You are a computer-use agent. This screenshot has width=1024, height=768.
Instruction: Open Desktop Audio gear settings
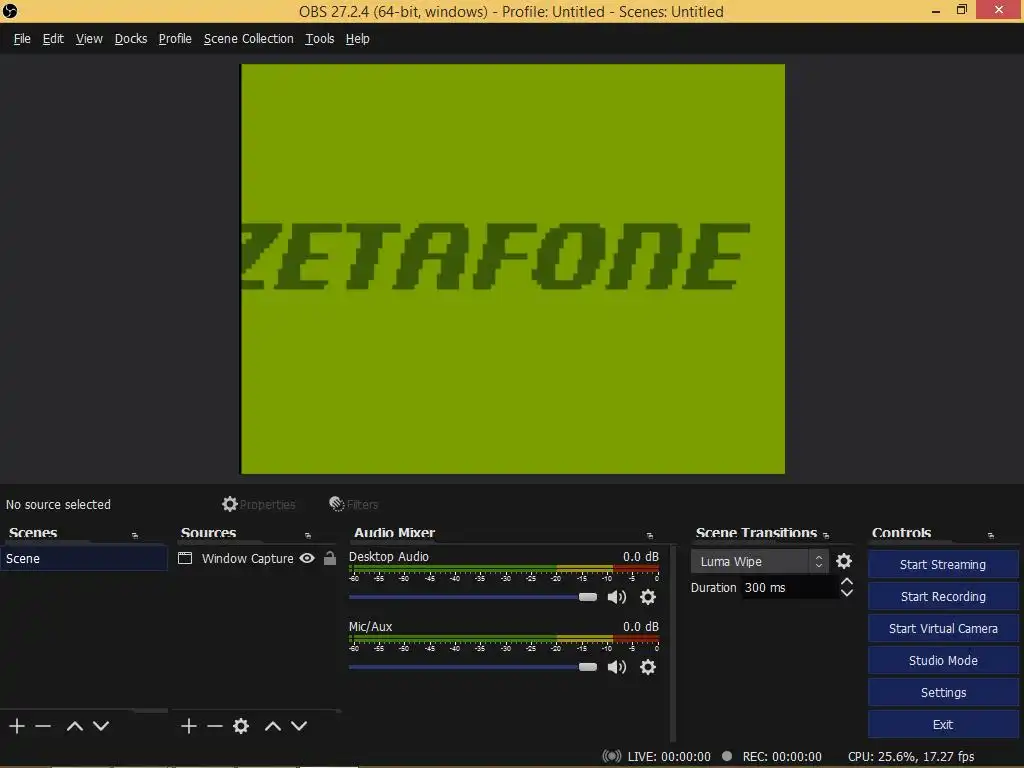pos(647,597)
